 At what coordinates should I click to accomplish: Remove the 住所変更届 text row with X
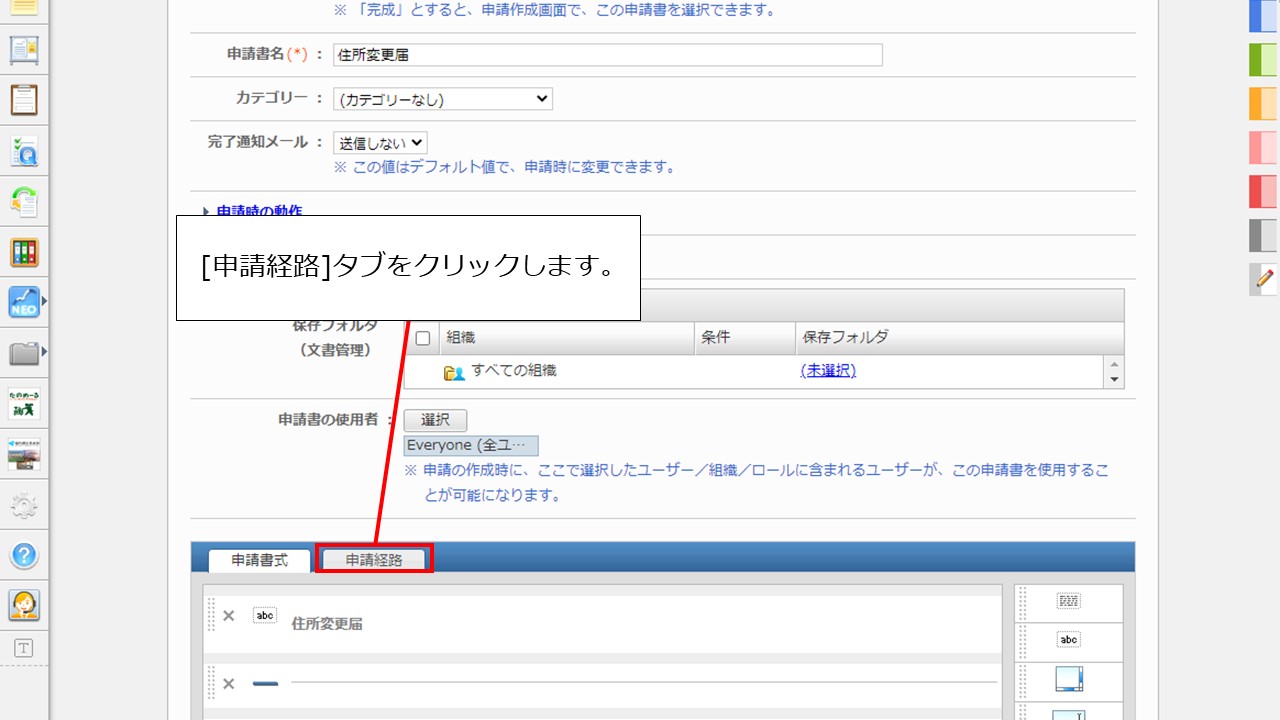click(229, 616)
